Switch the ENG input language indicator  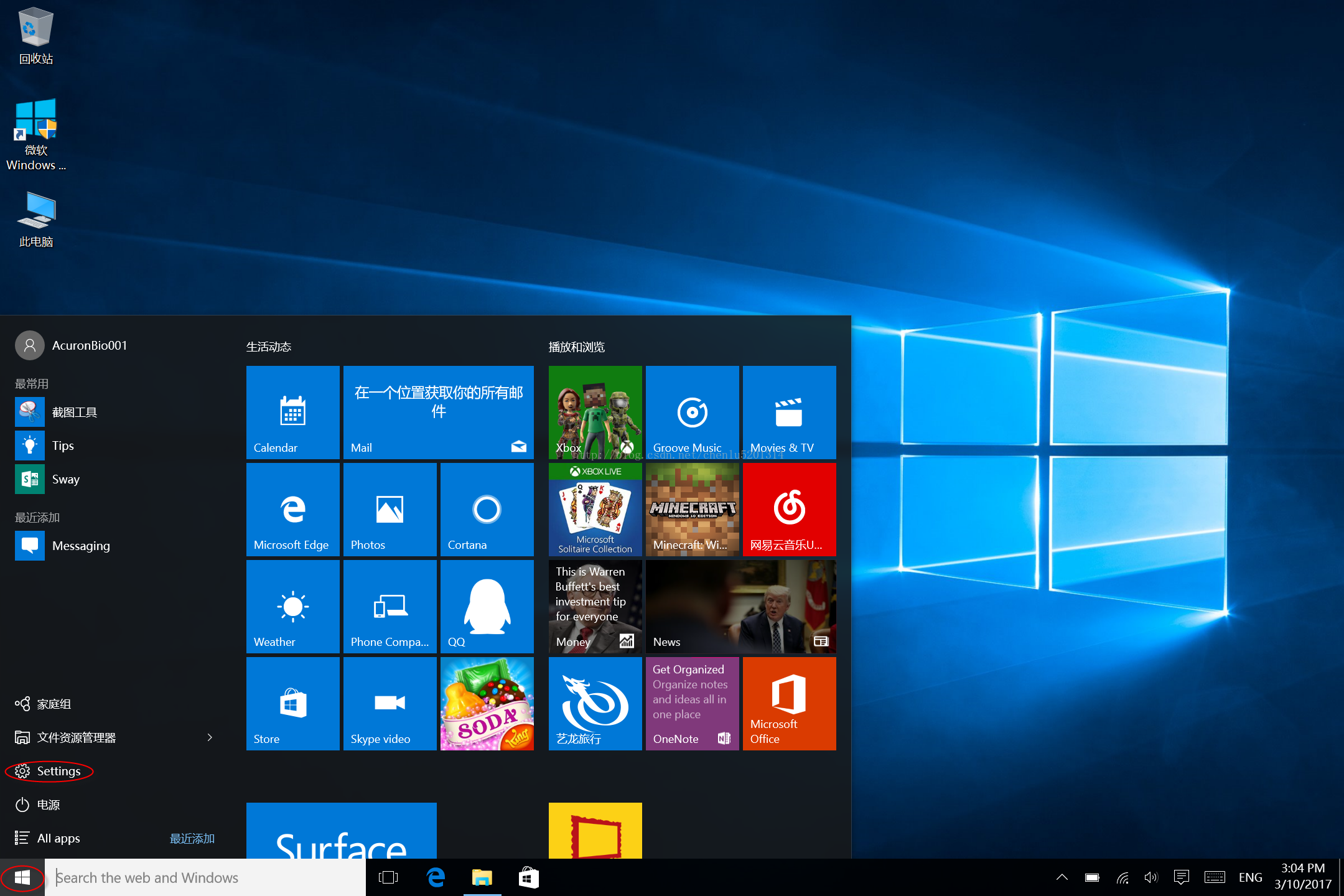(x=1250, y=877)
